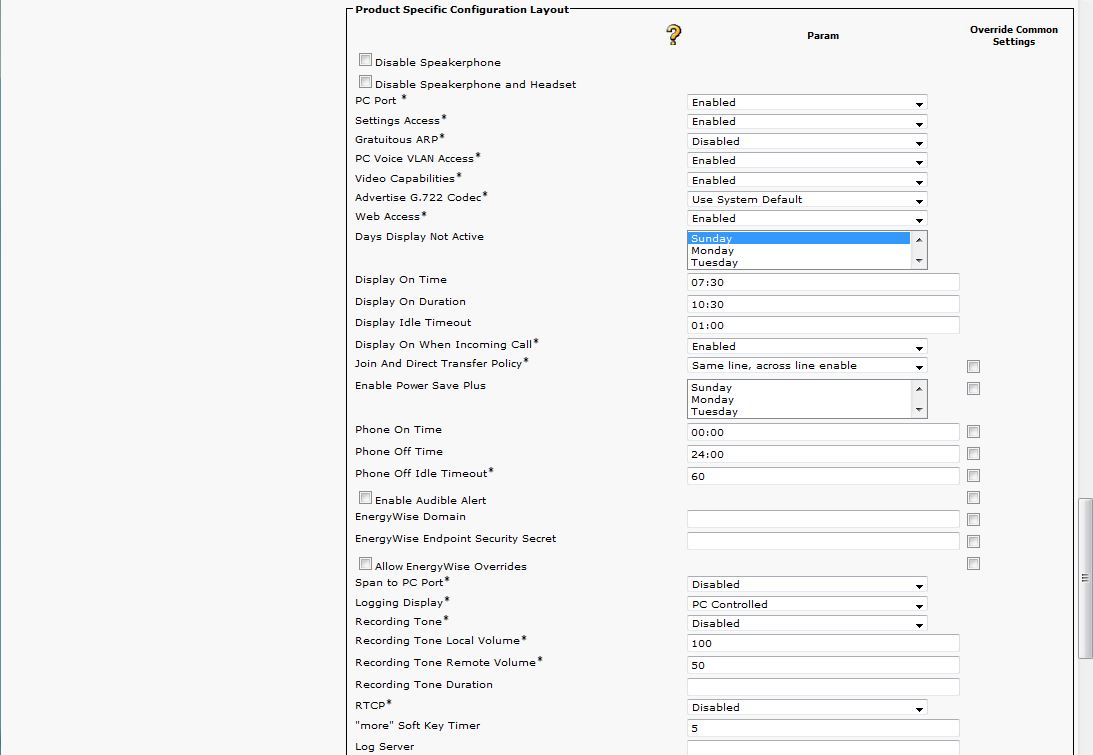Open the Advertise G.722 Codec dropdown

pos(807,200)
